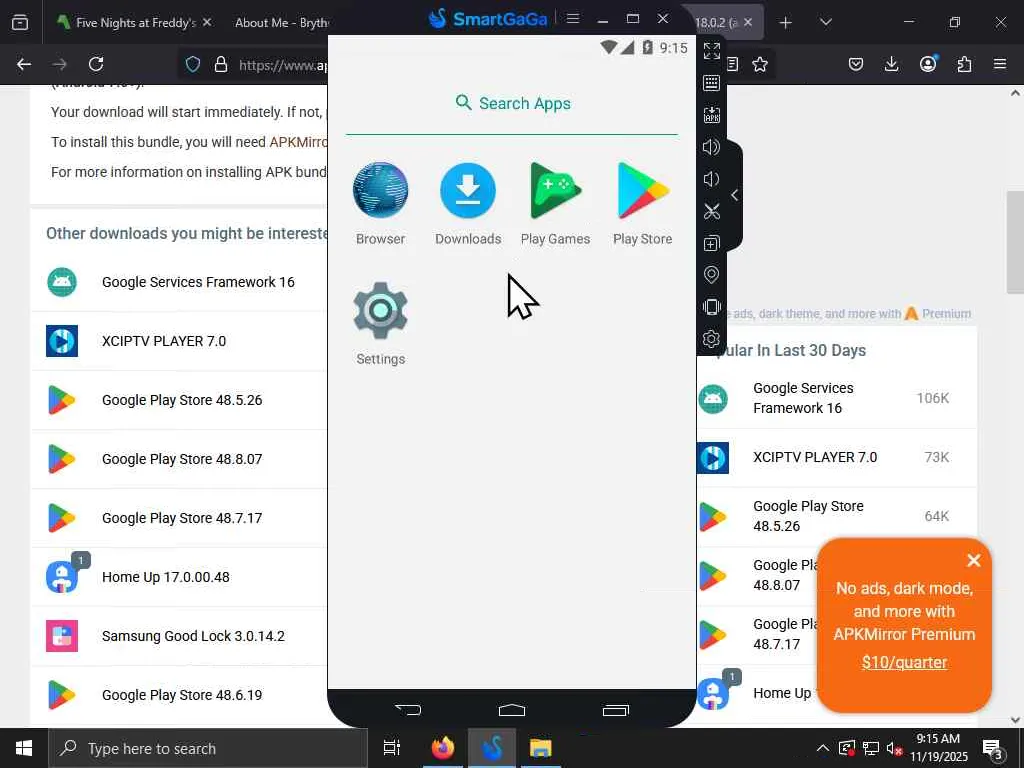Open Google Play Store 48.8.07 left link
1024x768 pixels.
[x=182, y=459]
